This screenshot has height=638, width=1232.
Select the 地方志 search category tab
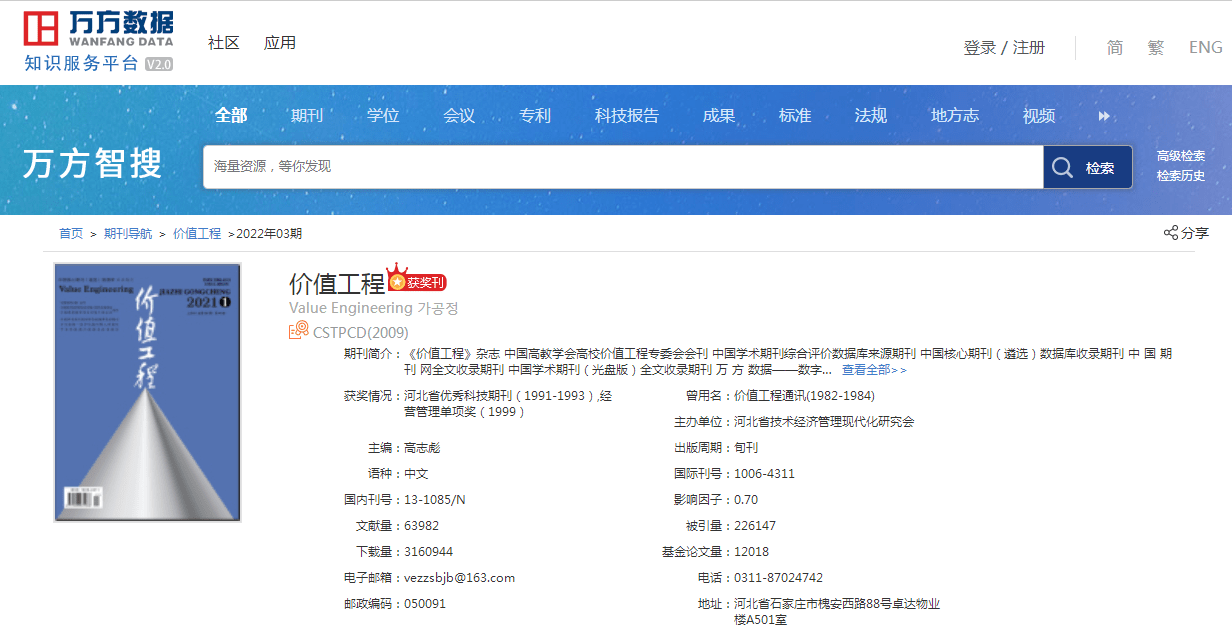click(x=955, y=116)
